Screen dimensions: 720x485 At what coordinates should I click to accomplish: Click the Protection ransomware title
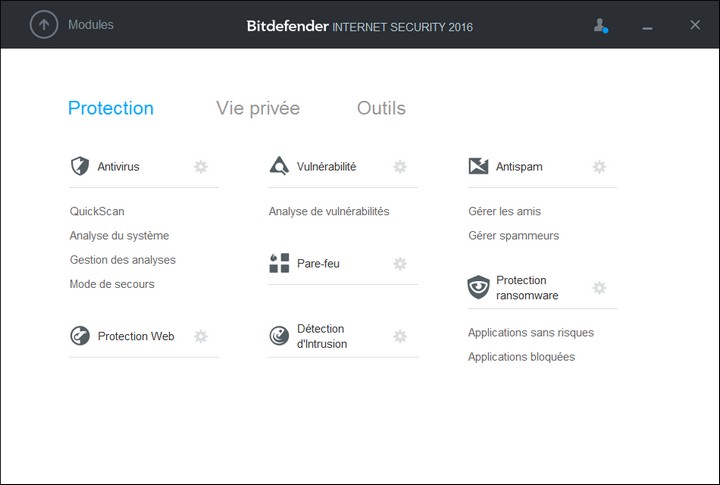(527, 288)
